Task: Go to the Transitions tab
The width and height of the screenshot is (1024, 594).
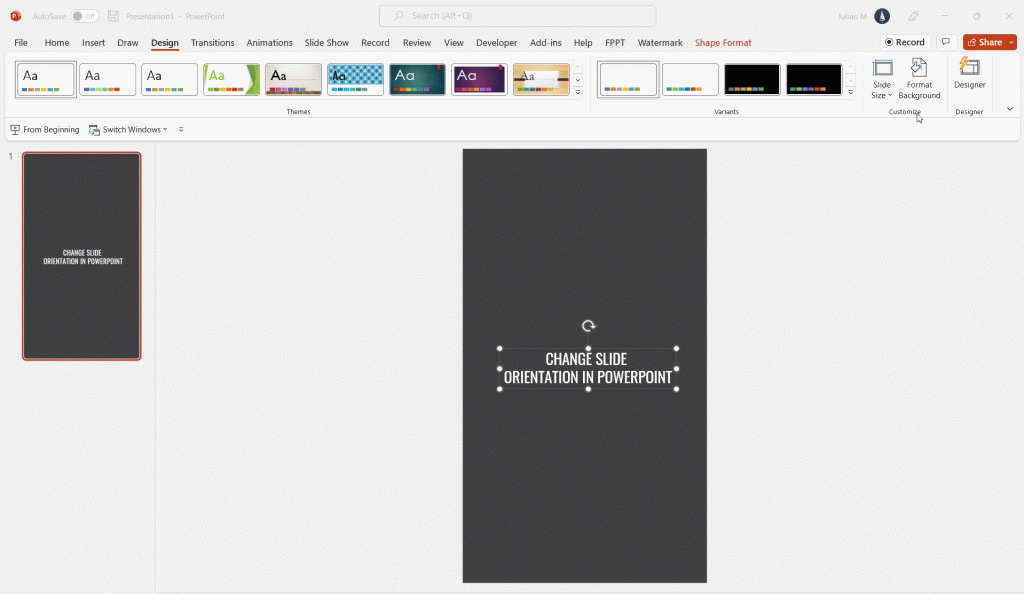Action: (212, 42)
